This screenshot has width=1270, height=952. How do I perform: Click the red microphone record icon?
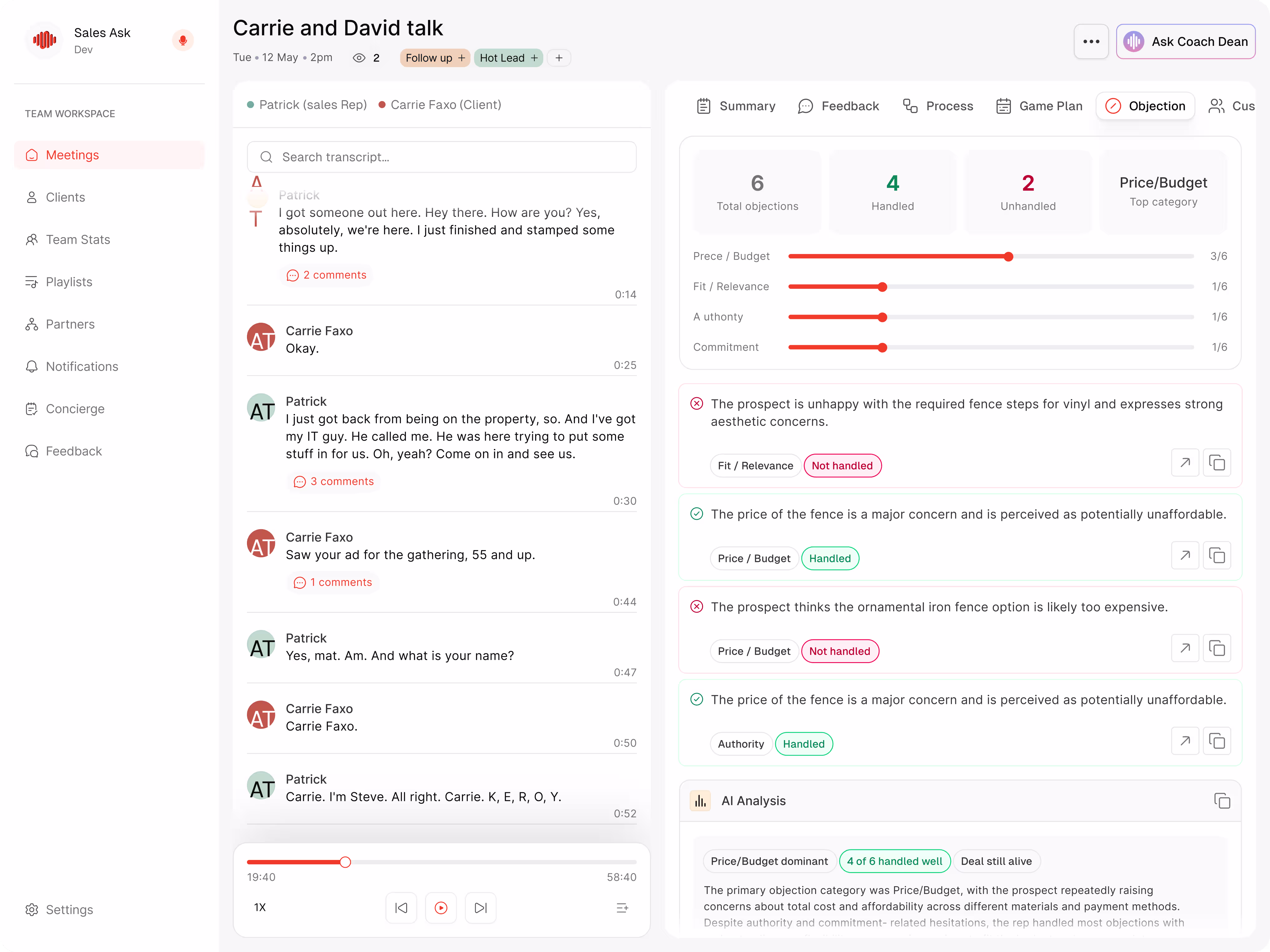point(183,41)
